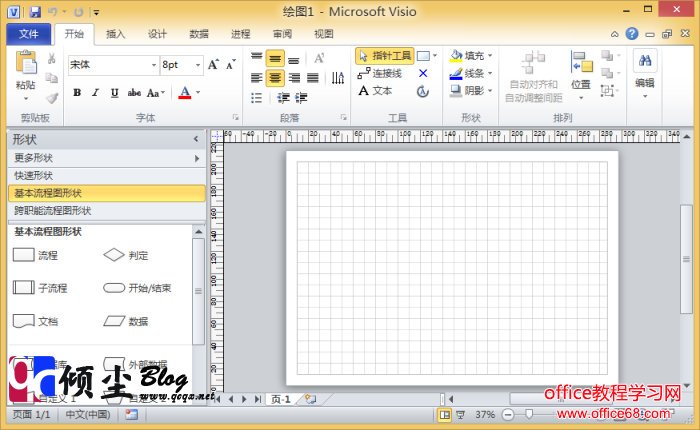The image size is (700, 430).
Task: Switch to the Insert tab
Action: coord(115,34)
